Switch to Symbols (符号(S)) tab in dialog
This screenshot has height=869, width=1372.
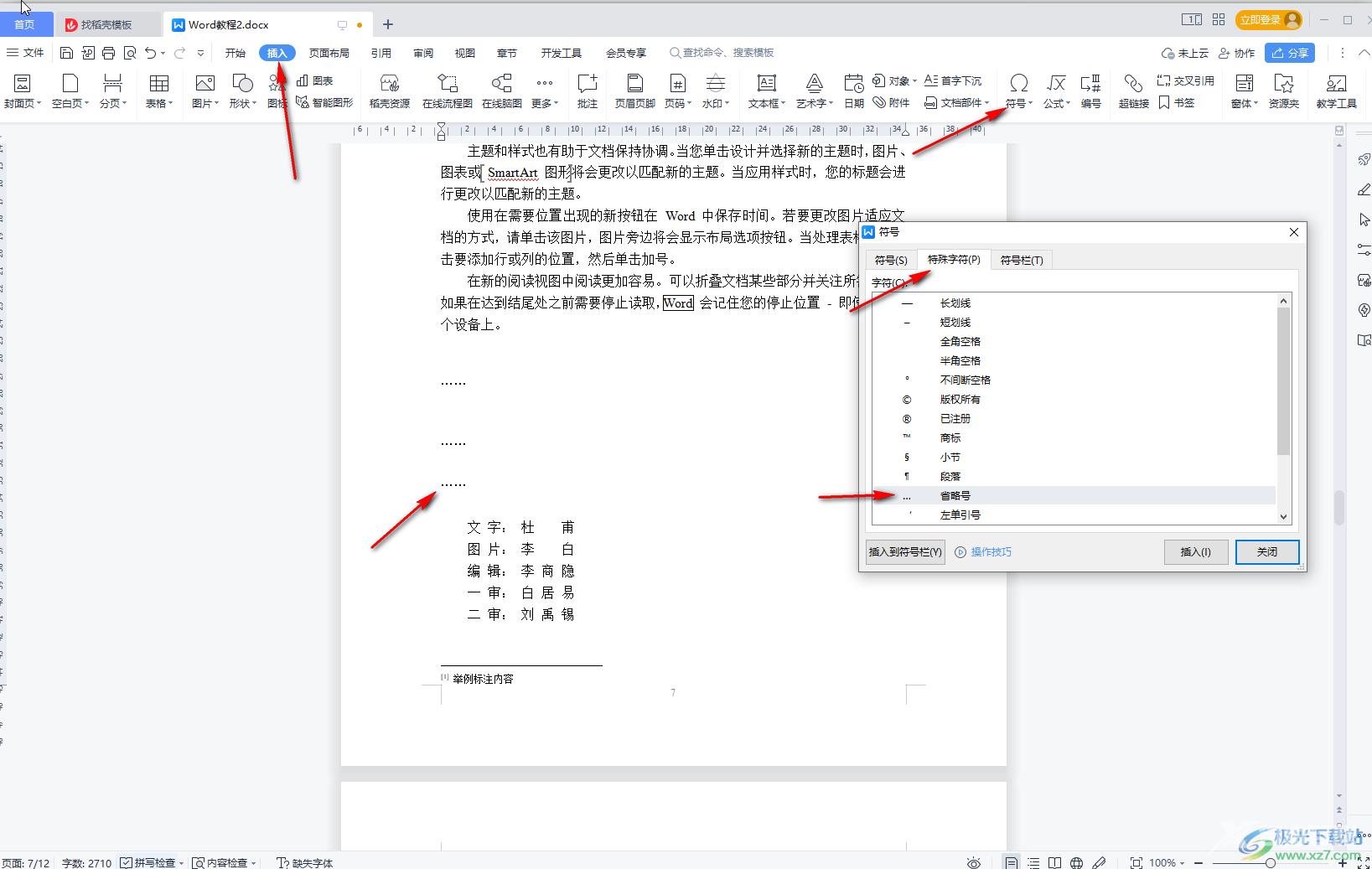pos(891,260)
